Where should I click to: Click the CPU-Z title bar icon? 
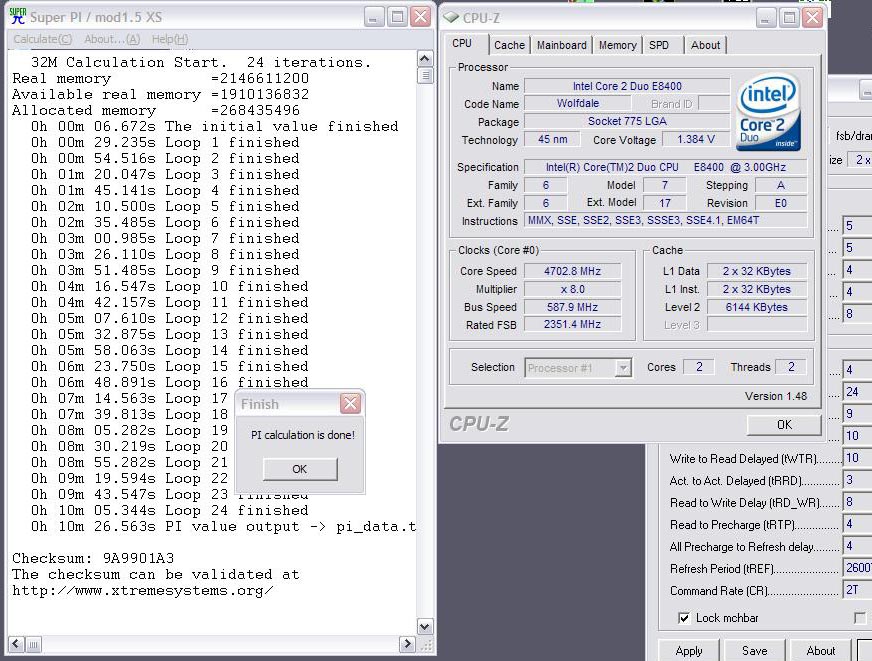click(x=451, y=17)
